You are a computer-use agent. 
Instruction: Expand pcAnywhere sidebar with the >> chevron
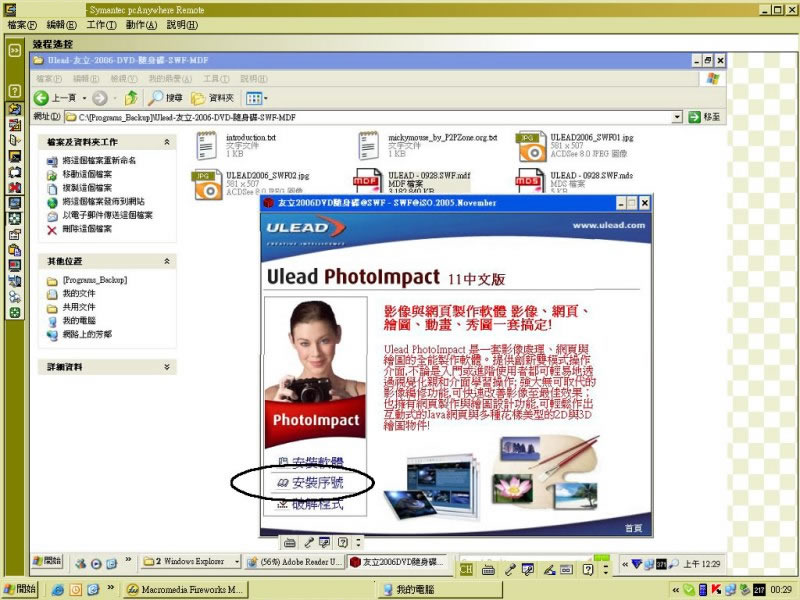[x=15, y=50]
